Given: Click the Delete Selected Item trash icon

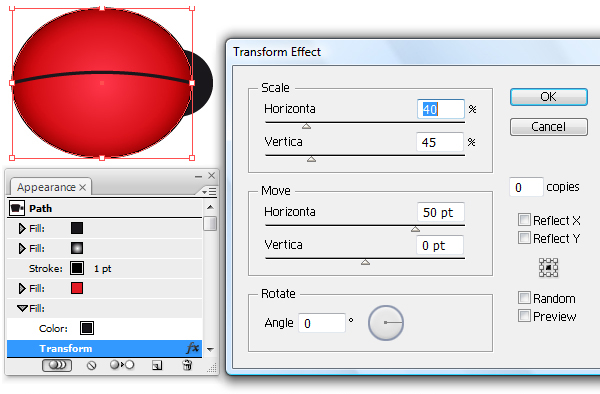Looking at the screenshot, I should click(187, 365).
